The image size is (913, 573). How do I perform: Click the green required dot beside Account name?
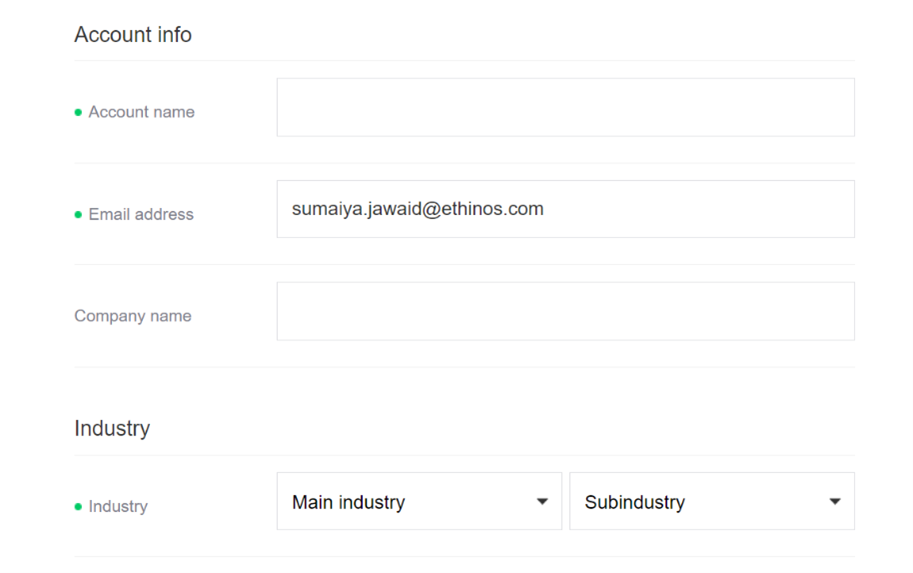[79, 113]
